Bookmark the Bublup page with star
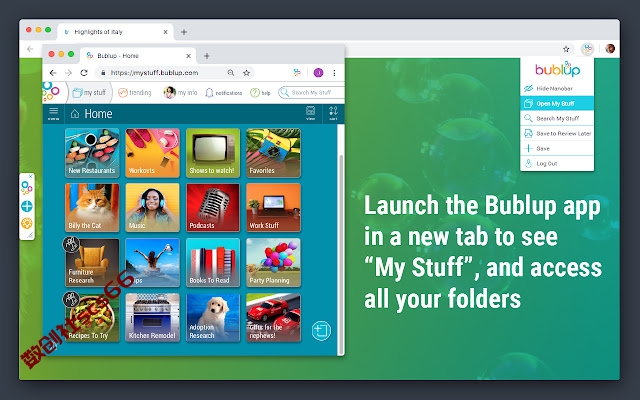Image resolution: width=640 pixels, height=400 pixels. (247, 73)
